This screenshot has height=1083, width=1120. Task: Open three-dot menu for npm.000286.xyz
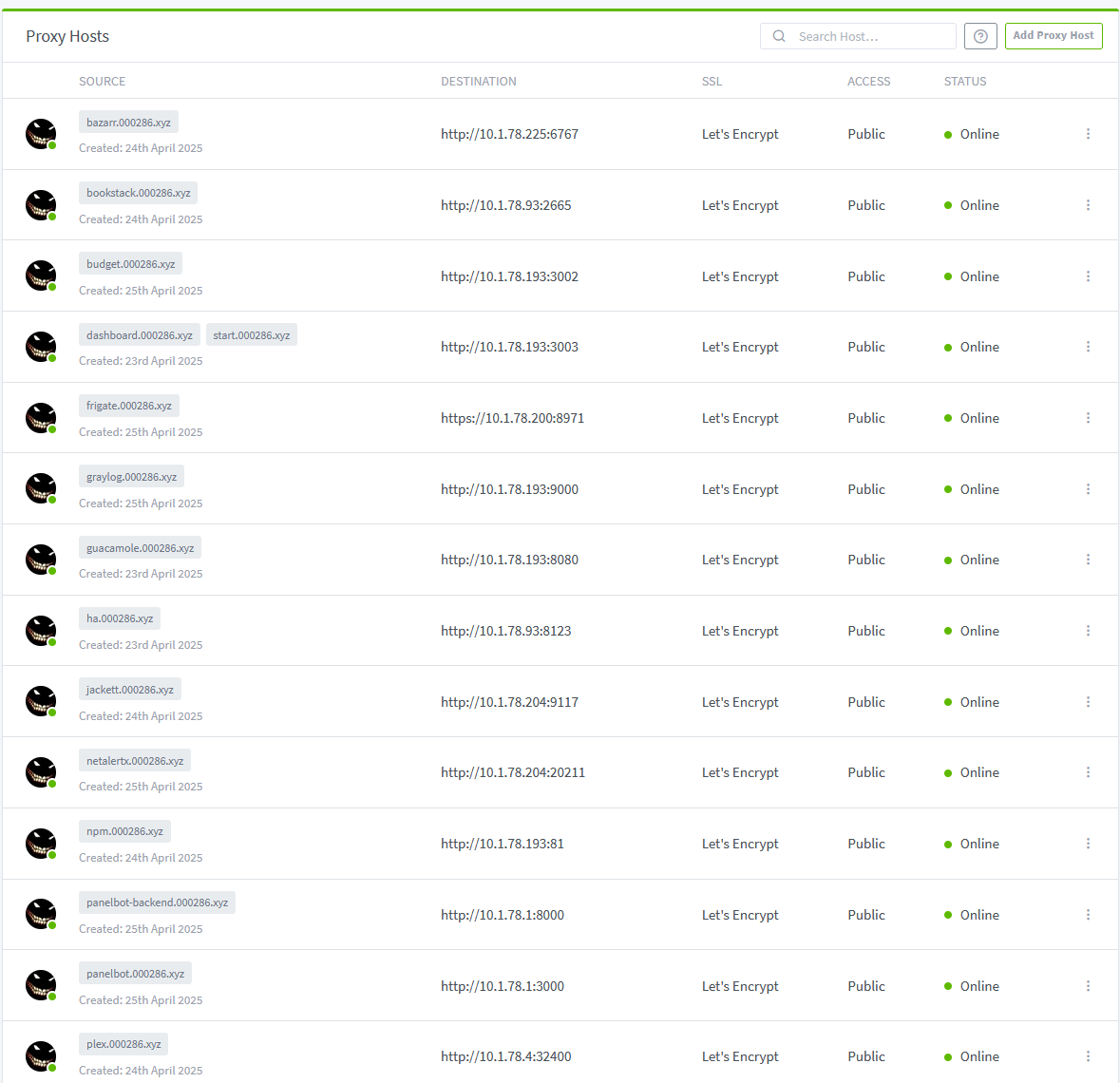(x=1088, y=844)
